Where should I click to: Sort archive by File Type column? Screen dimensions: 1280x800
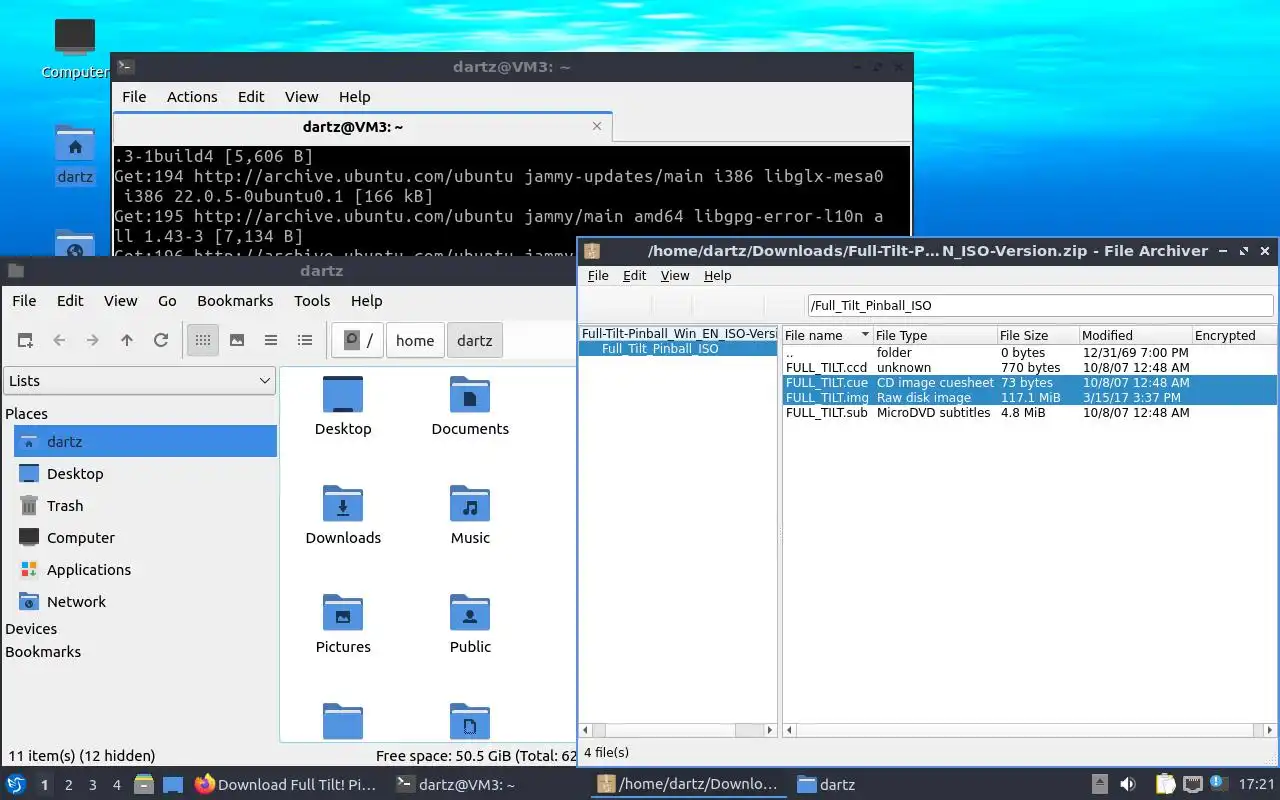pos(934,335)
